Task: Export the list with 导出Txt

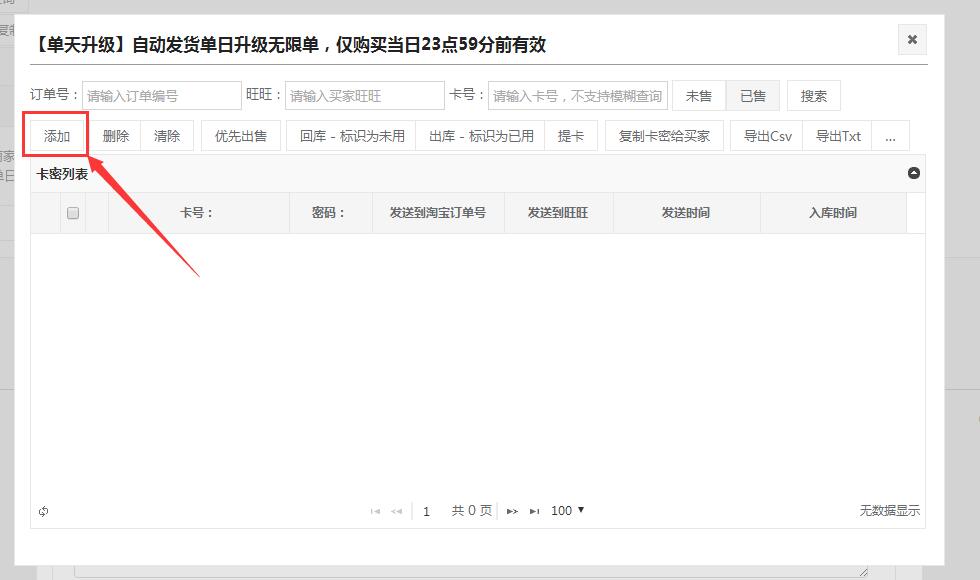Action: pos(838,136)
